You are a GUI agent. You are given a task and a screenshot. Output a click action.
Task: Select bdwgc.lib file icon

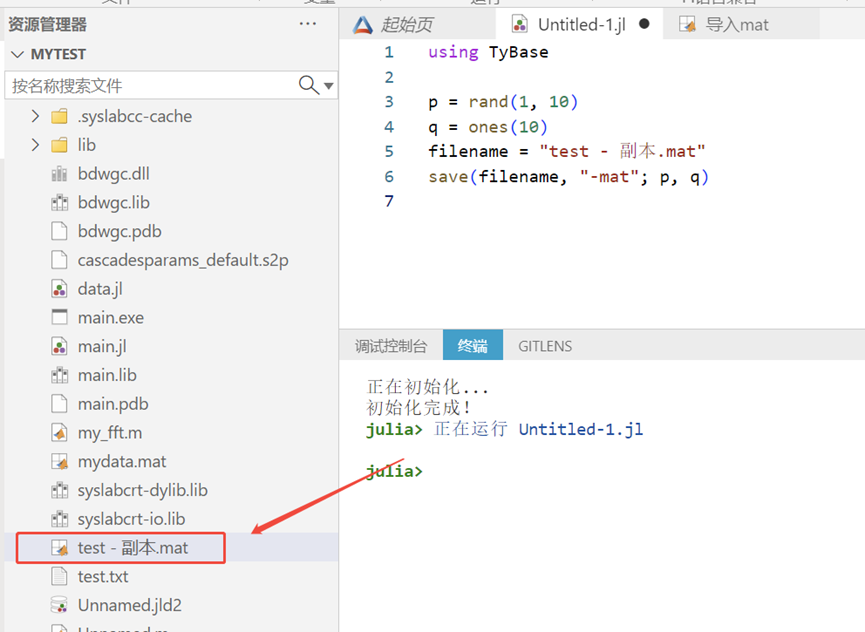pyautogui.click(x=59, y=203)
